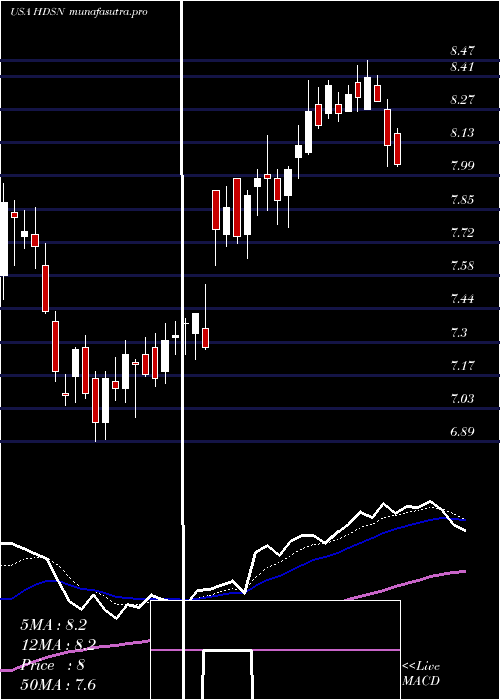
Task: Click the 8.27 price level label
Action: click(462, 100)
